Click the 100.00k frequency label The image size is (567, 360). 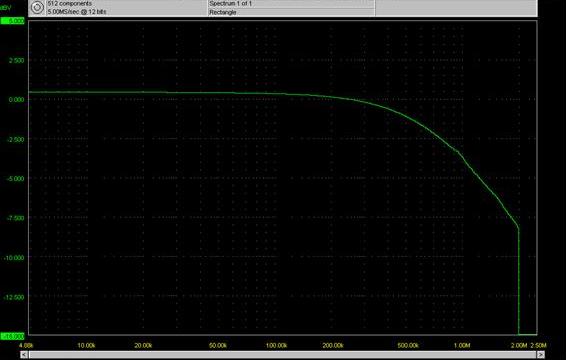click(x=277, y=346)
